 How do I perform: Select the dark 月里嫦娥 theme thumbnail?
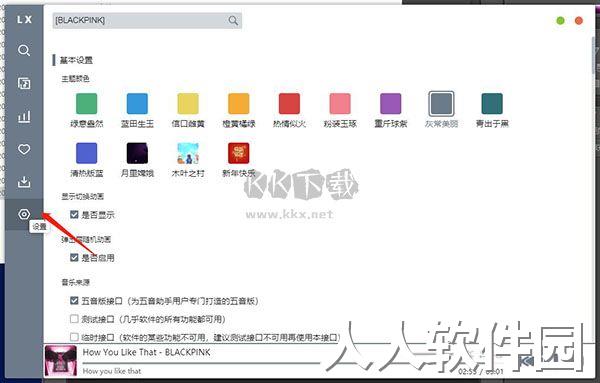coord(137,153)
